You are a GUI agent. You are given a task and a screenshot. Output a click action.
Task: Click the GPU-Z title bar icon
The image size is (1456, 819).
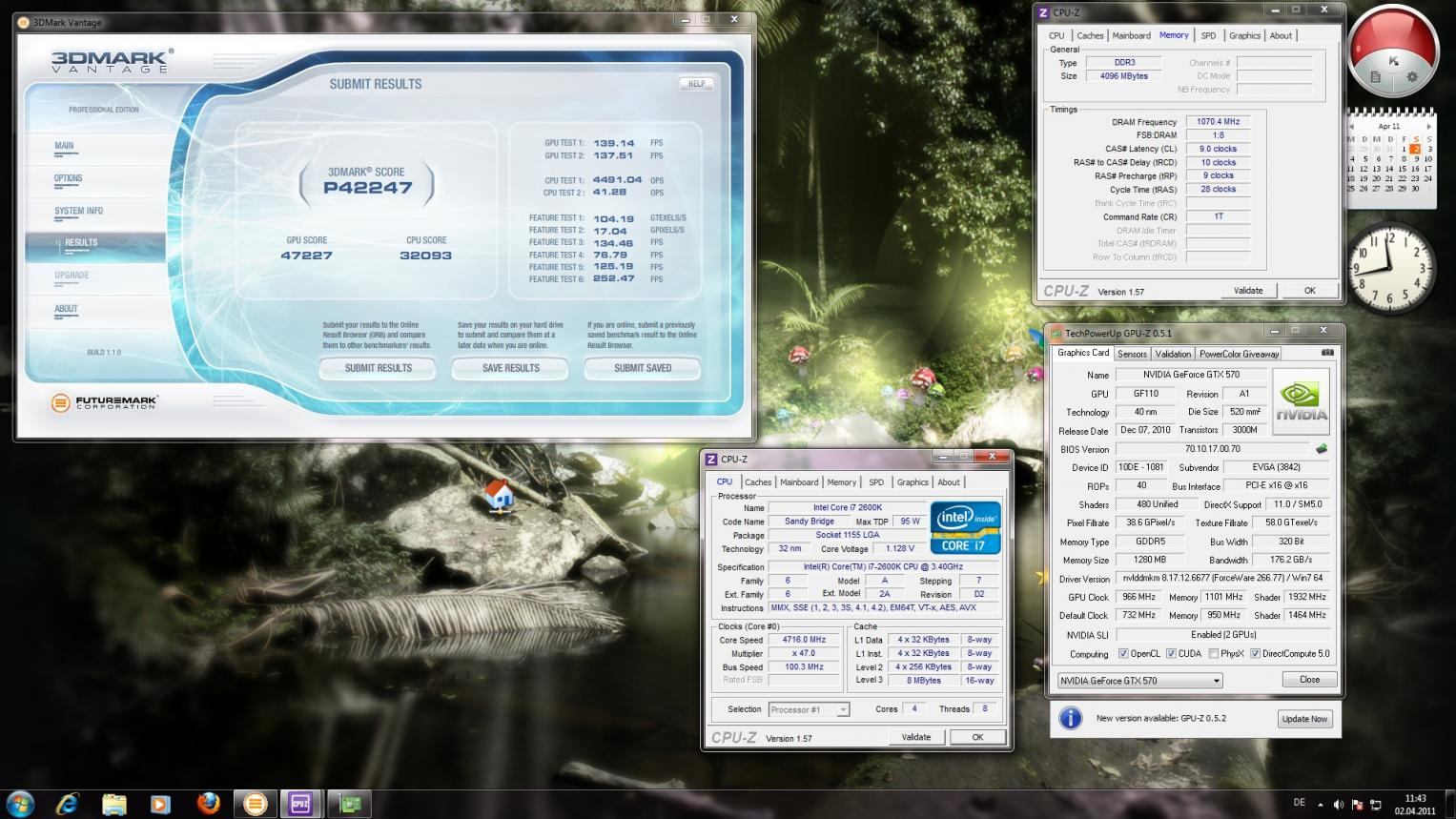click(x=1056, y=333)
